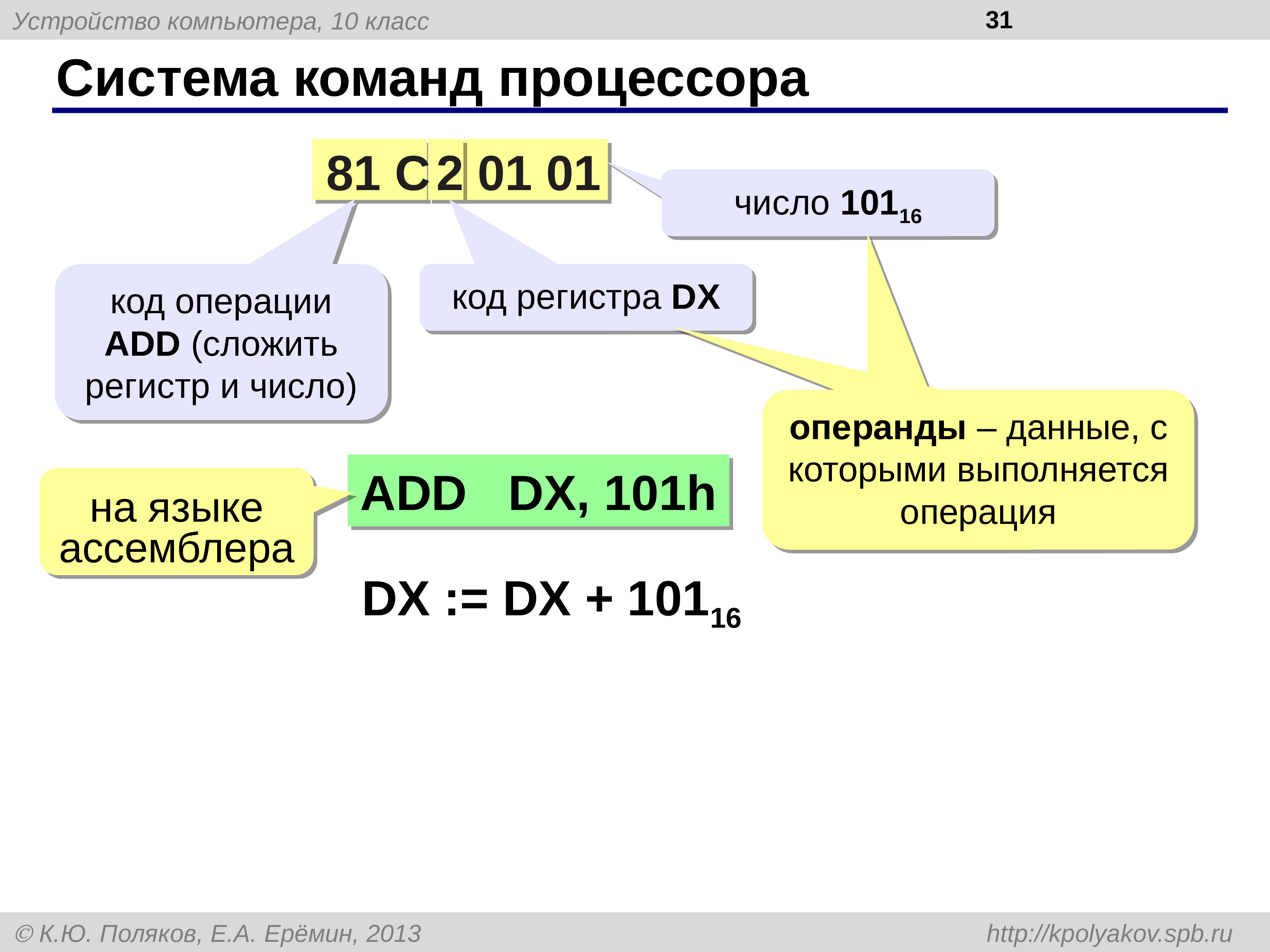Screen dimensions: 1270x952
Task: Click the slide number 31
Action: coord(999,20)
